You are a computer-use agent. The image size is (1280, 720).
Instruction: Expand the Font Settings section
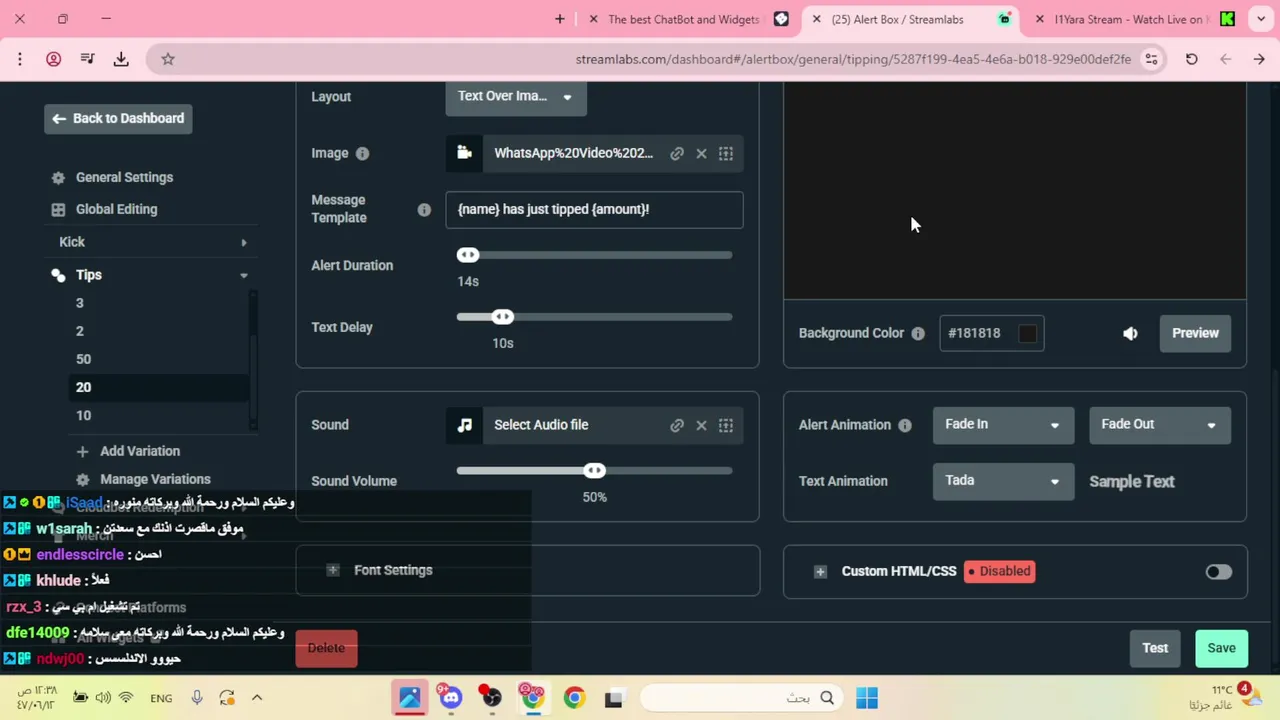click(x=333, y=570)
